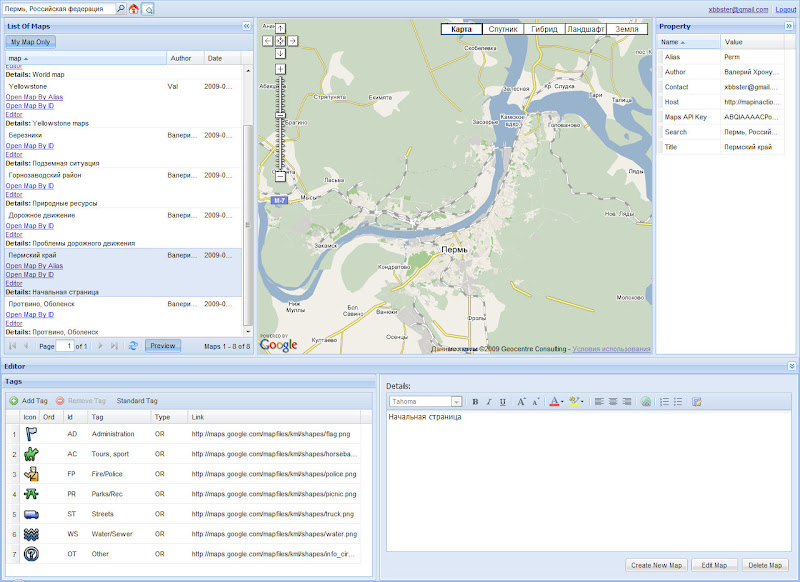Sort by the map column header
The image size is (800, 582).
tap(86, 58)
